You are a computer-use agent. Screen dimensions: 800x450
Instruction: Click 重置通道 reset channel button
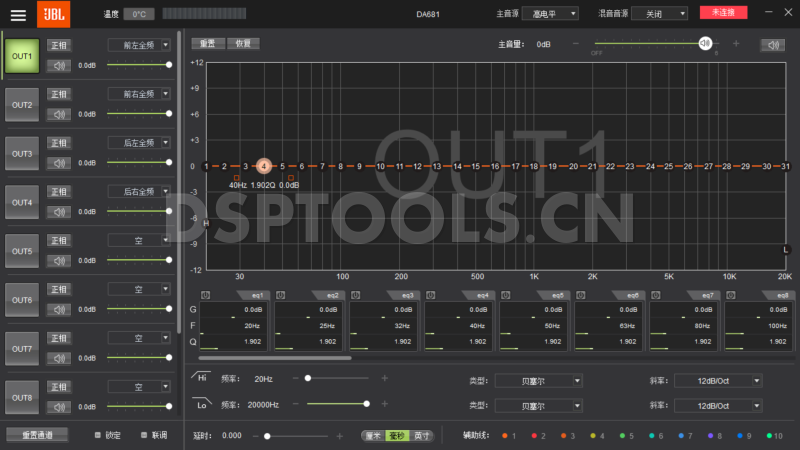click(37, 435)
